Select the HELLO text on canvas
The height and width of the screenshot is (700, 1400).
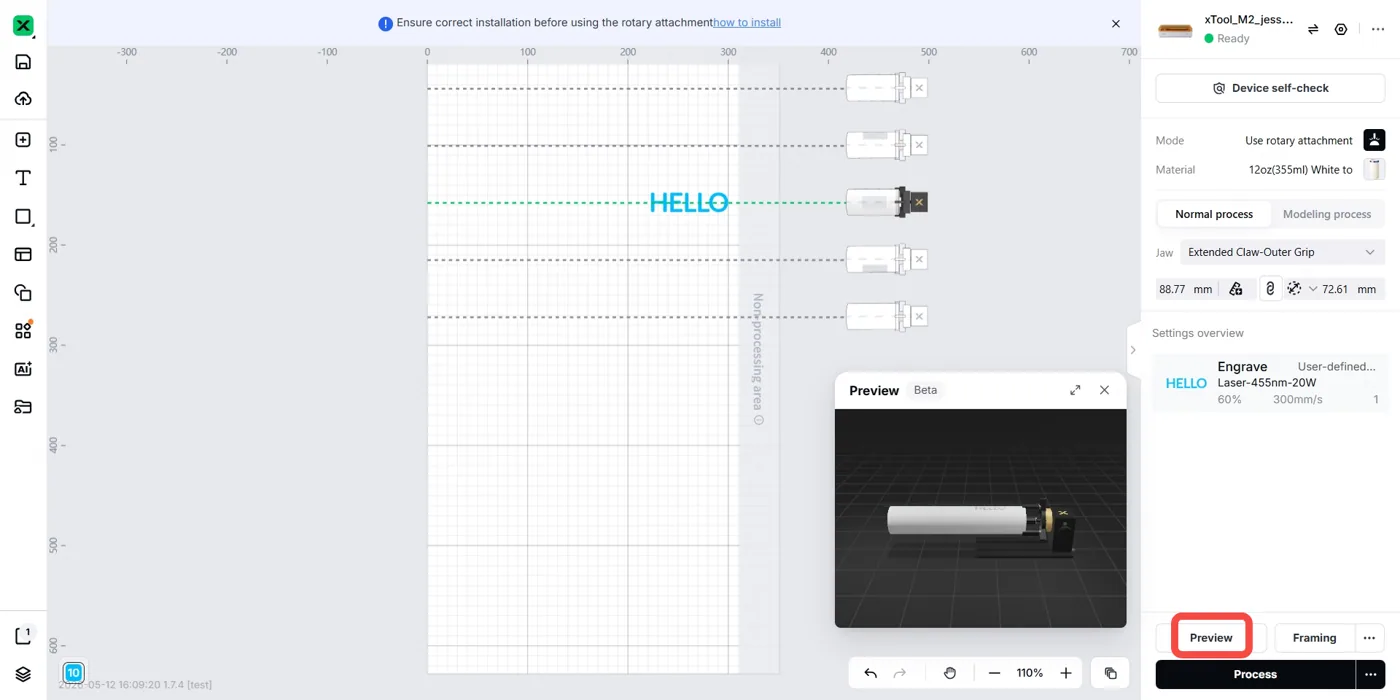(x=689, y=203)
